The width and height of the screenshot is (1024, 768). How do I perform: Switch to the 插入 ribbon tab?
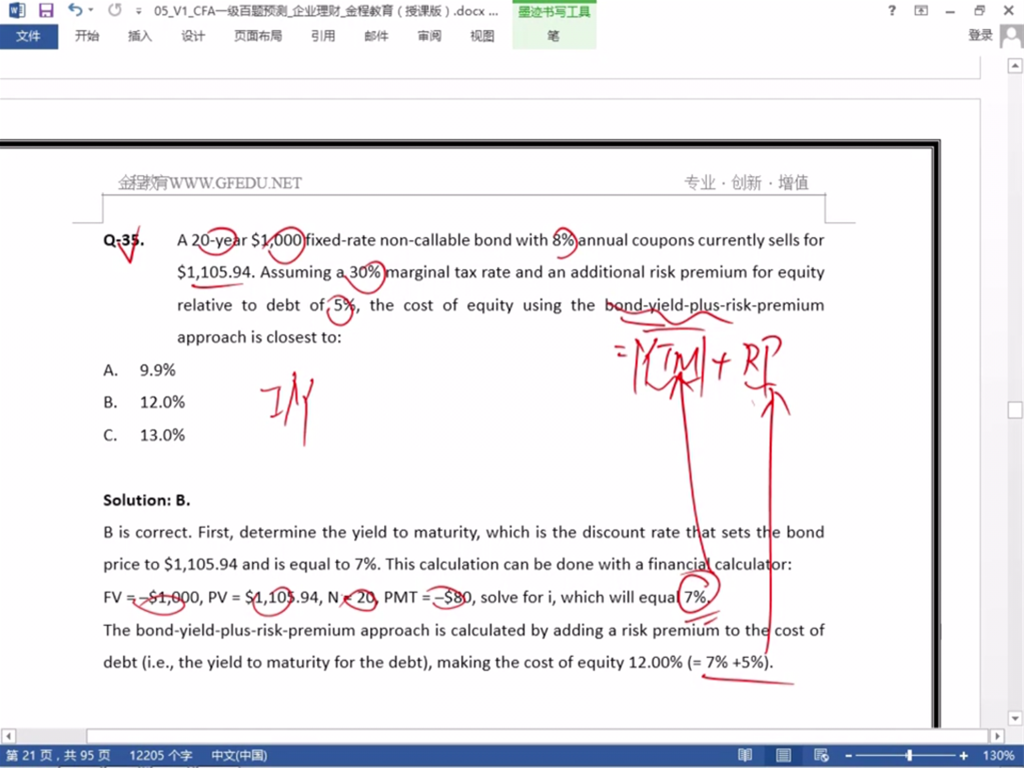coord(140,36)
